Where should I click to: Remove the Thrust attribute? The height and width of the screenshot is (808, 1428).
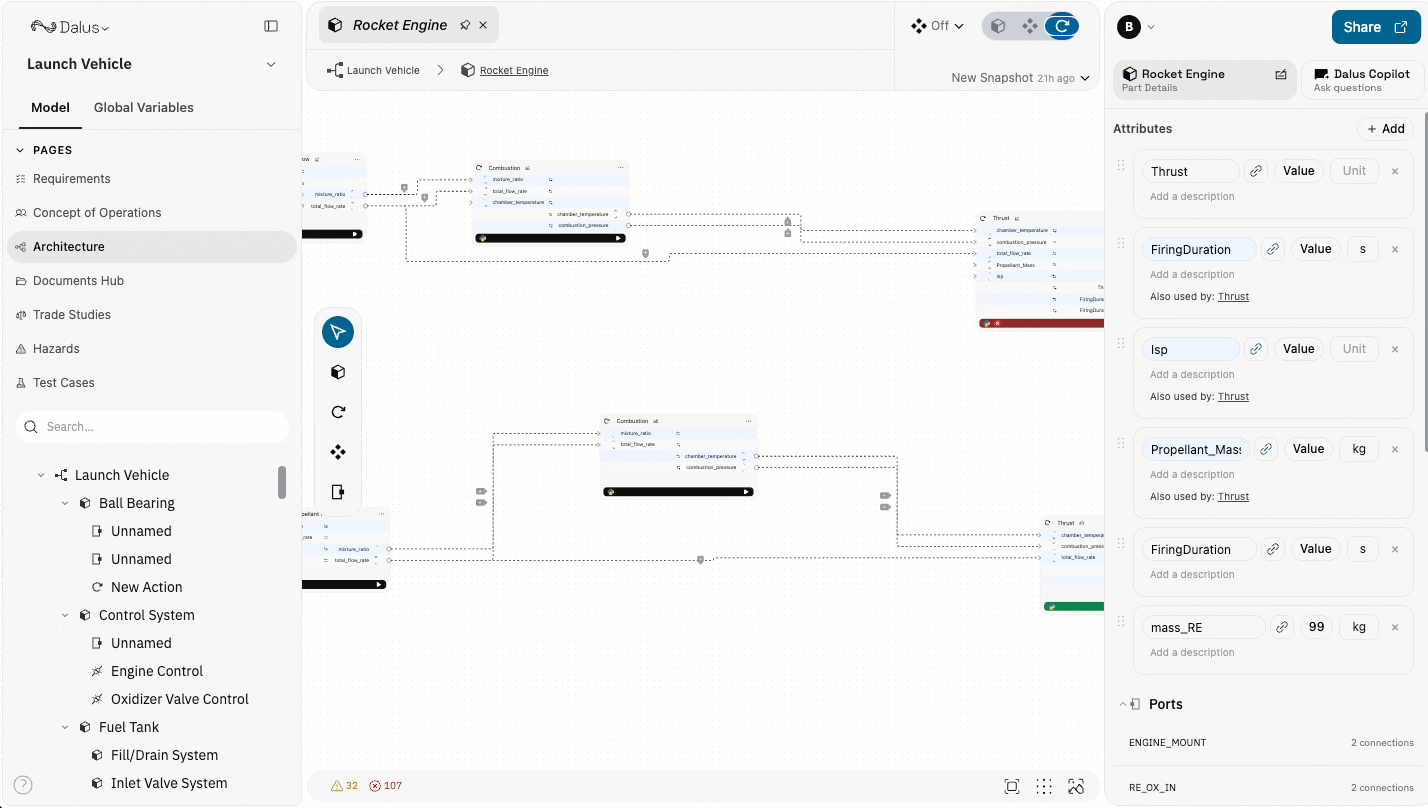click(x=1395, y=171)
